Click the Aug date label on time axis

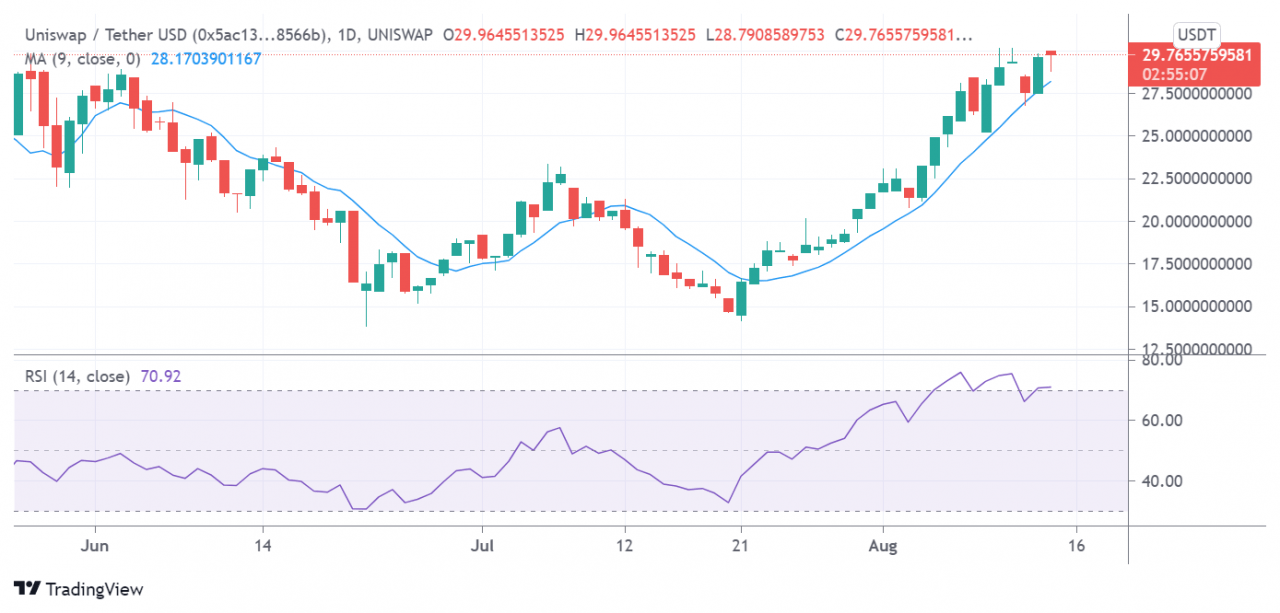[x=883, y=547]
